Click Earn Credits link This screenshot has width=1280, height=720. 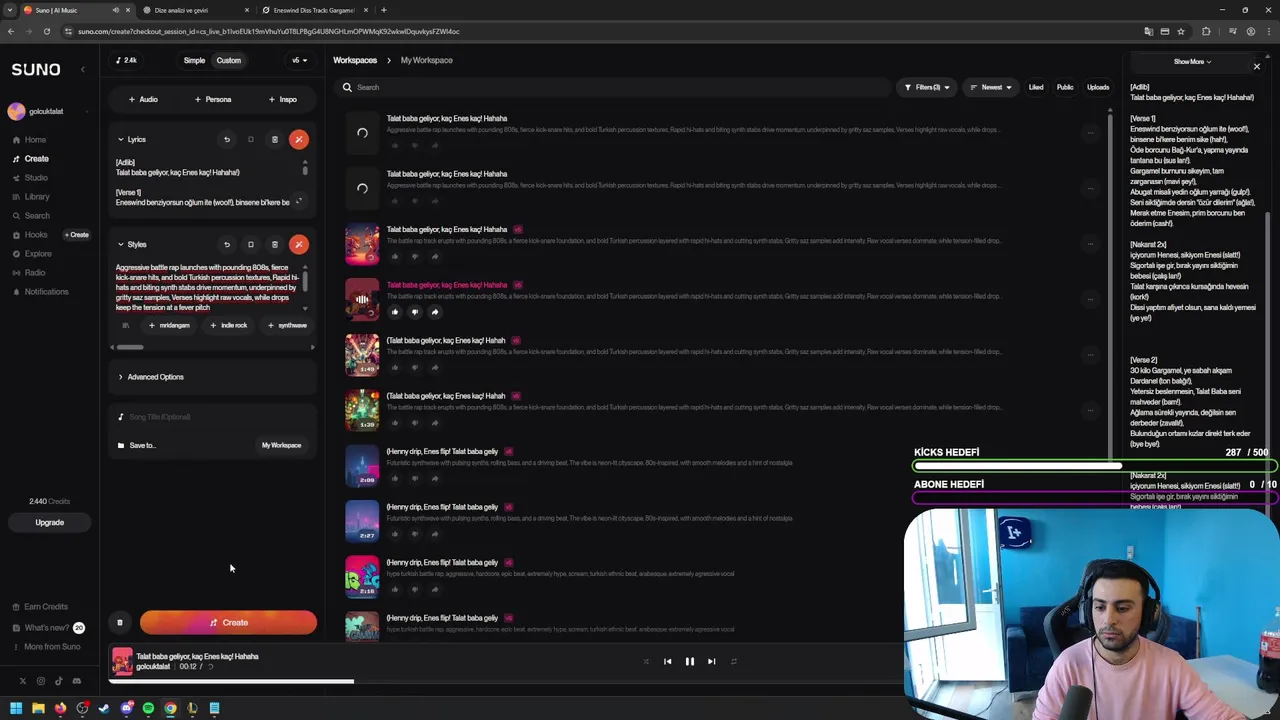40,607
